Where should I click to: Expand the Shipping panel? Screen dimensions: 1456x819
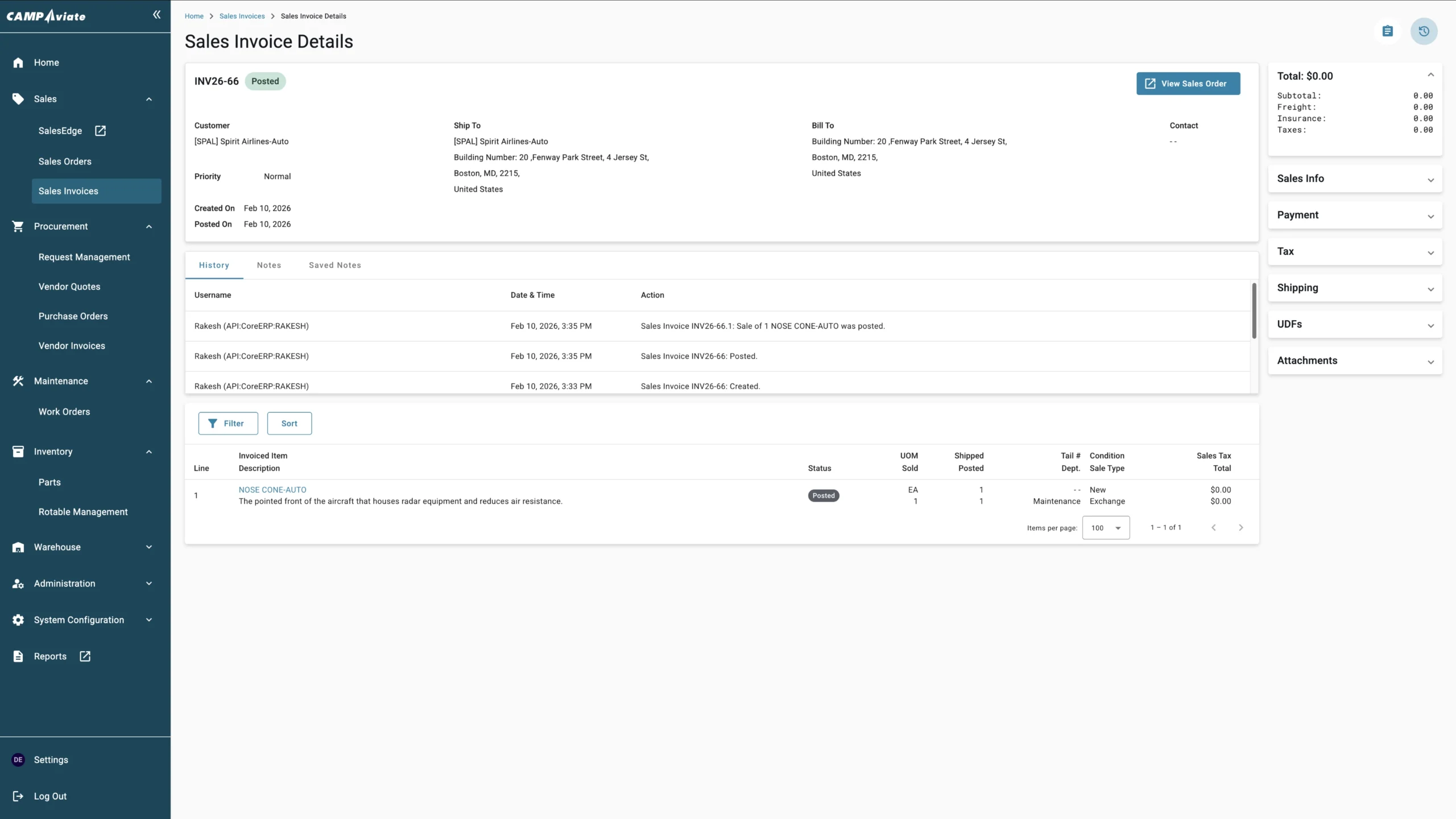[1355, 288]
